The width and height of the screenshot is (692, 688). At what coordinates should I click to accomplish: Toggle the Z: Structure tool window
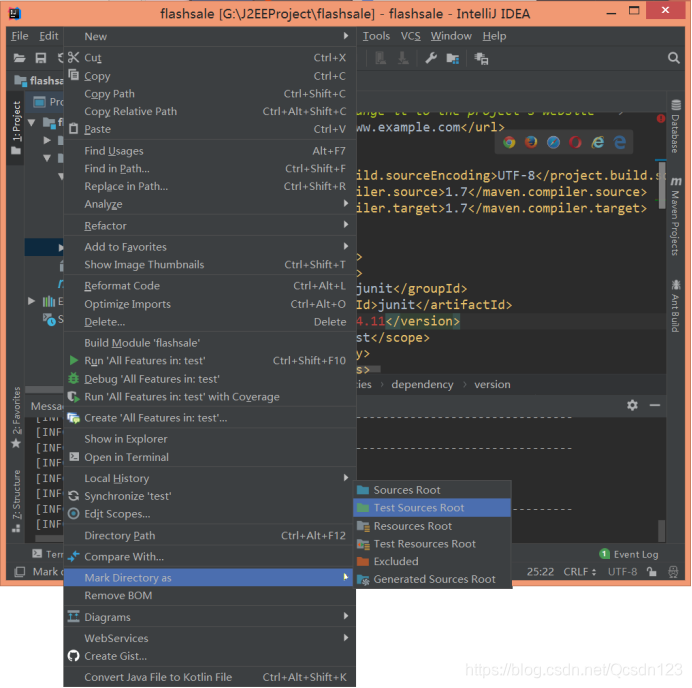tap(16, 501)
